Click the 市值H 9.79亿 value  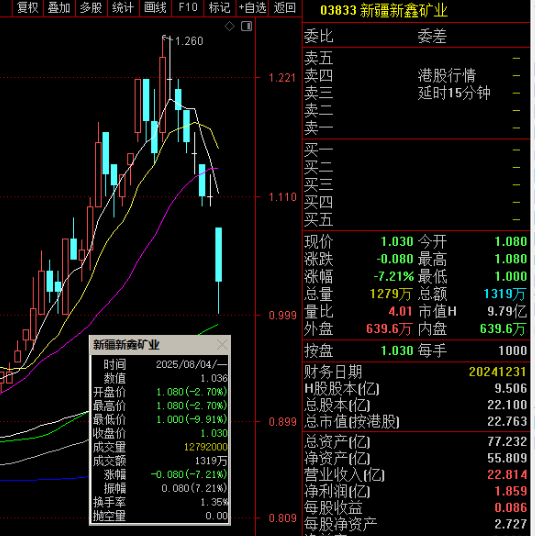(x=507, y=311)
